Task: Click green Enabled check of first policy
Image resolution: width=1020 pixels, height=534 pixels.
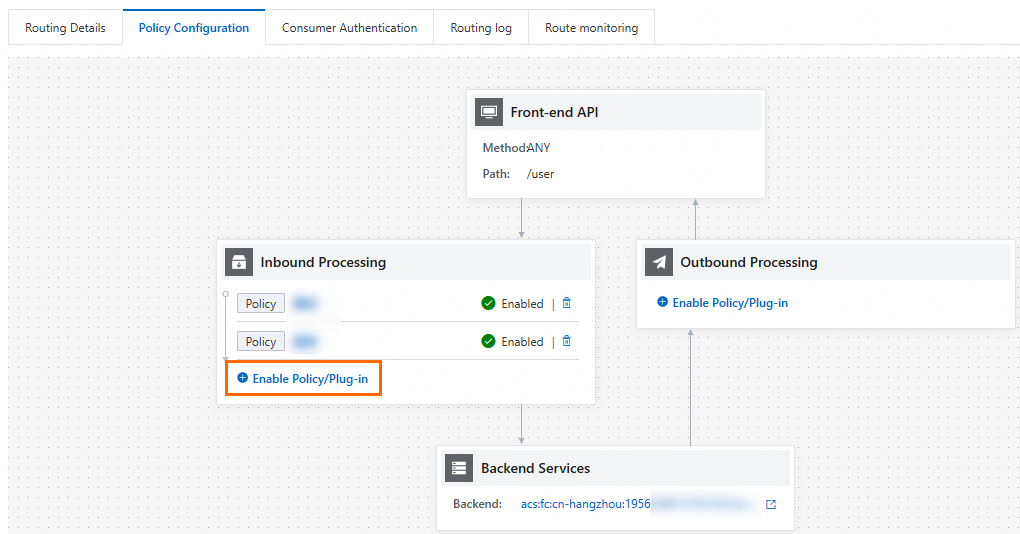Action: pos(488,303)
